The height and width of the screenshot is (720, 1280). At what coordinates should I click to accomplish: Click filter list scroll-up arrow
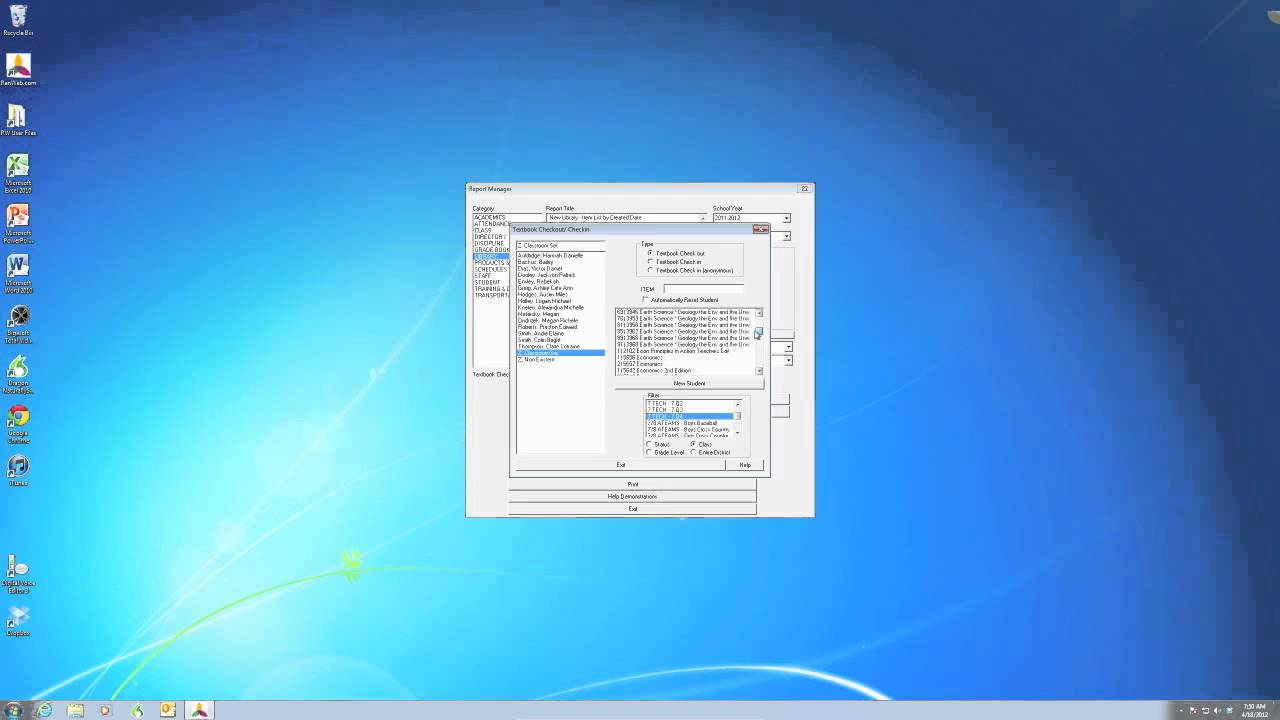coord(738,404)
